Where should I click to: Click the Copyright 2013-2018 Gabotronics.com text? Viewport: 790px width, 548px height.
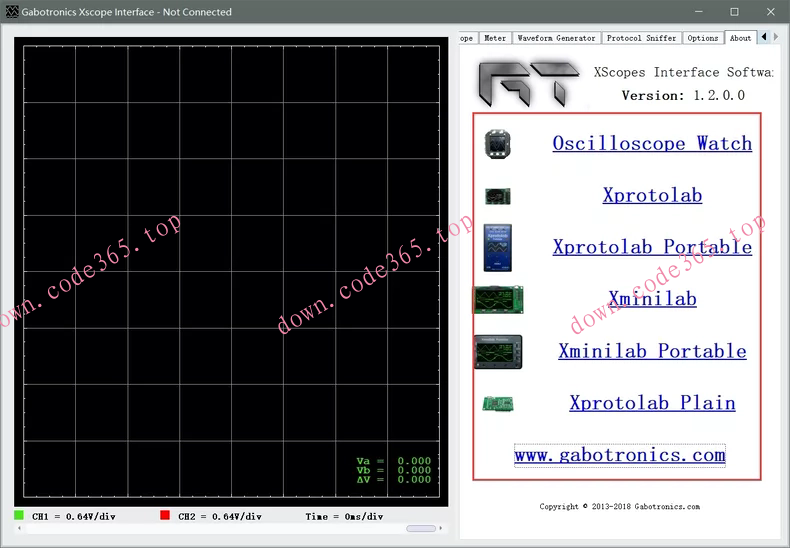click(x=620, y=507)
